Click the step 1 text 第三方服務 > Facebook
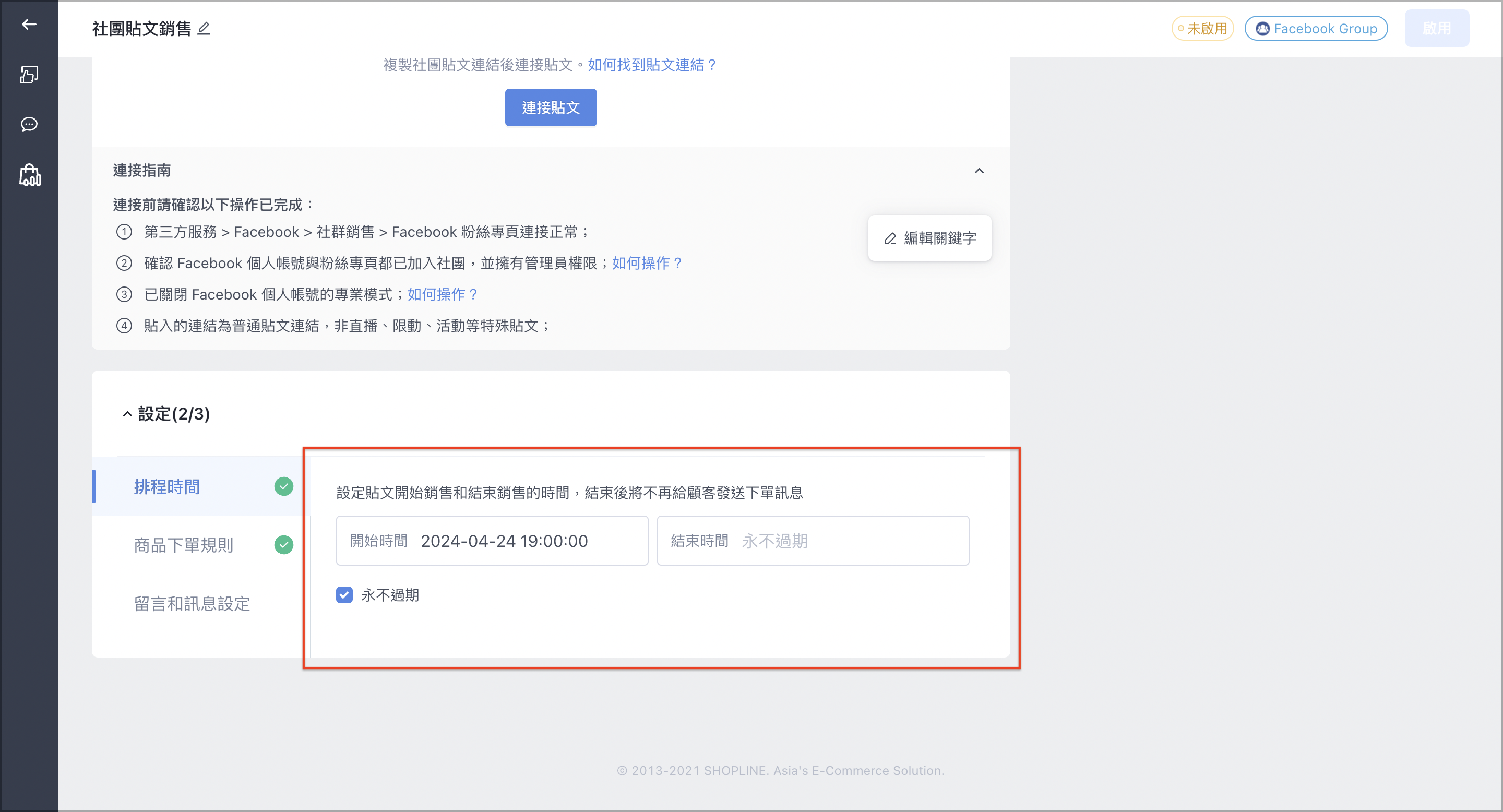 [x=222, y=232]
